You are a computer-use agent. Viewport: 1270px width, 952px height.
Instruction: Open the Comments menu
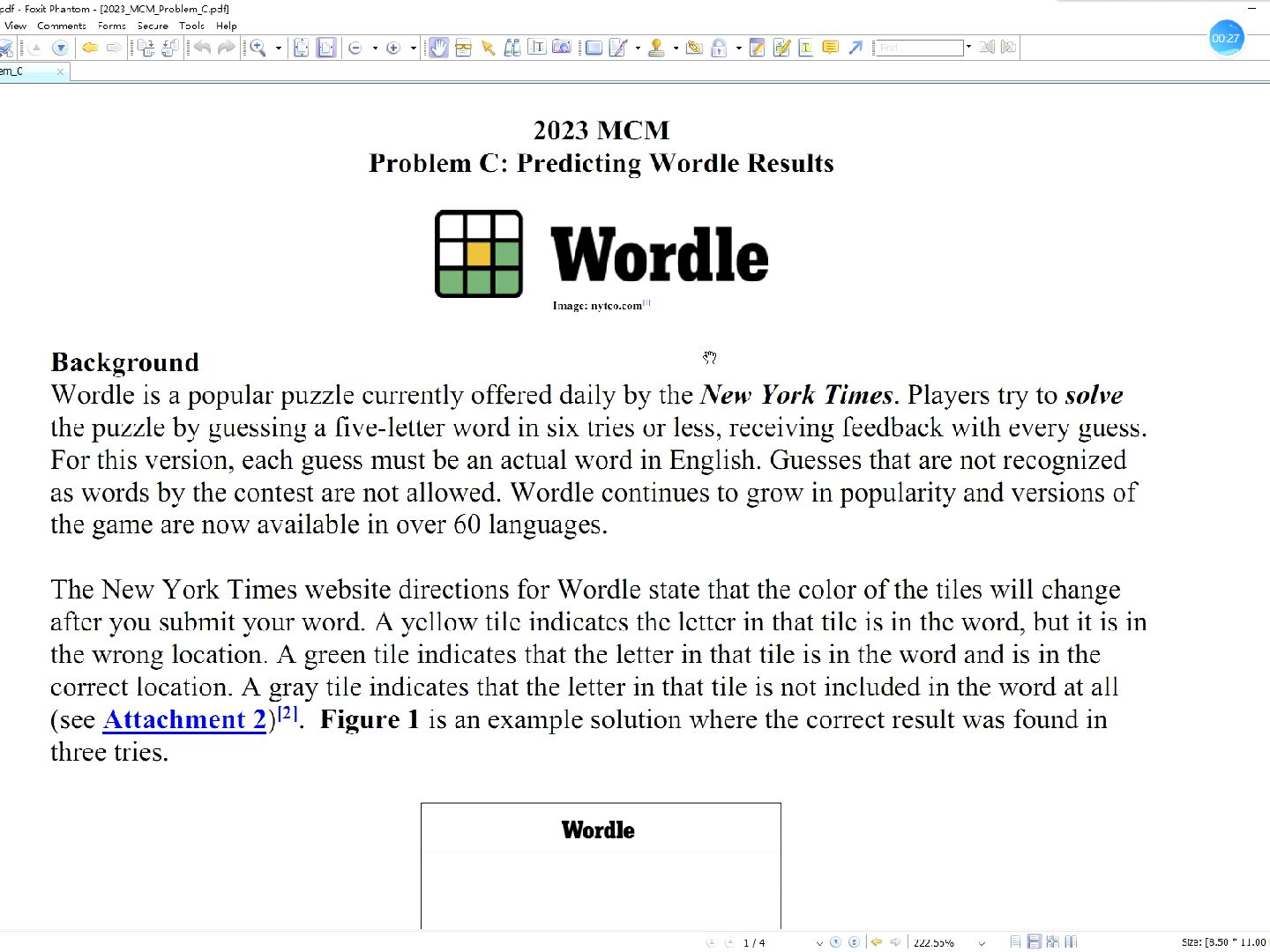coord(62,26)
